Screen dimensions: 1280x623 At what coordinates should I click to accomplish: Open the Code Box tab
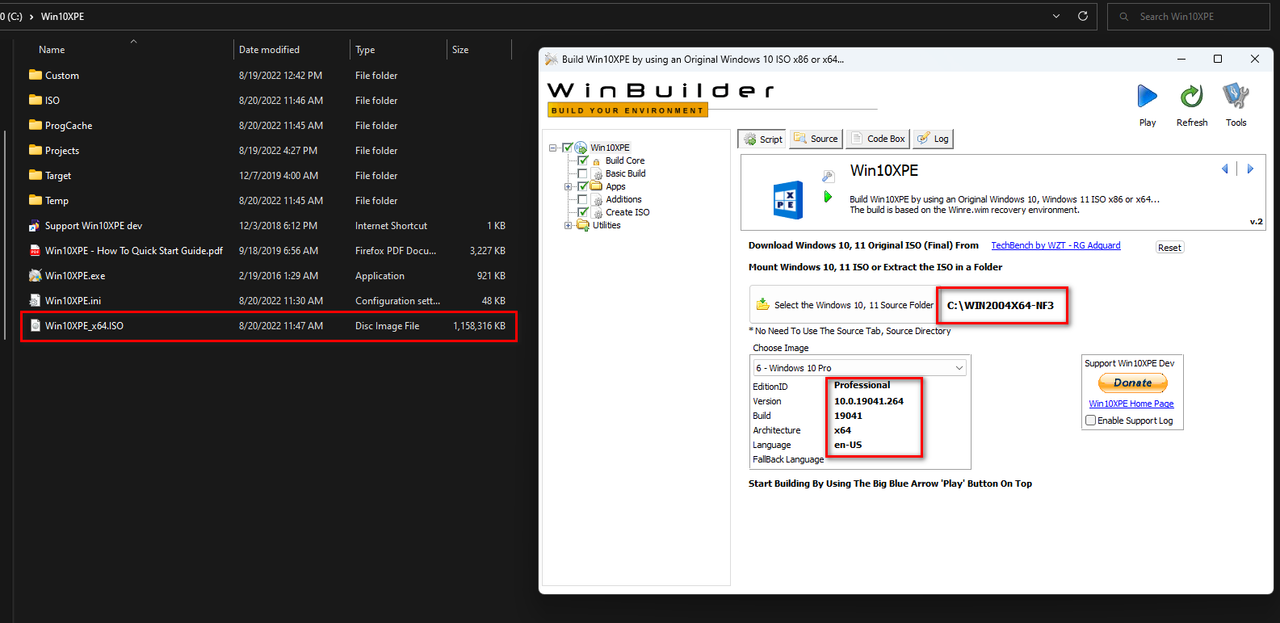[x=877, y=139]
